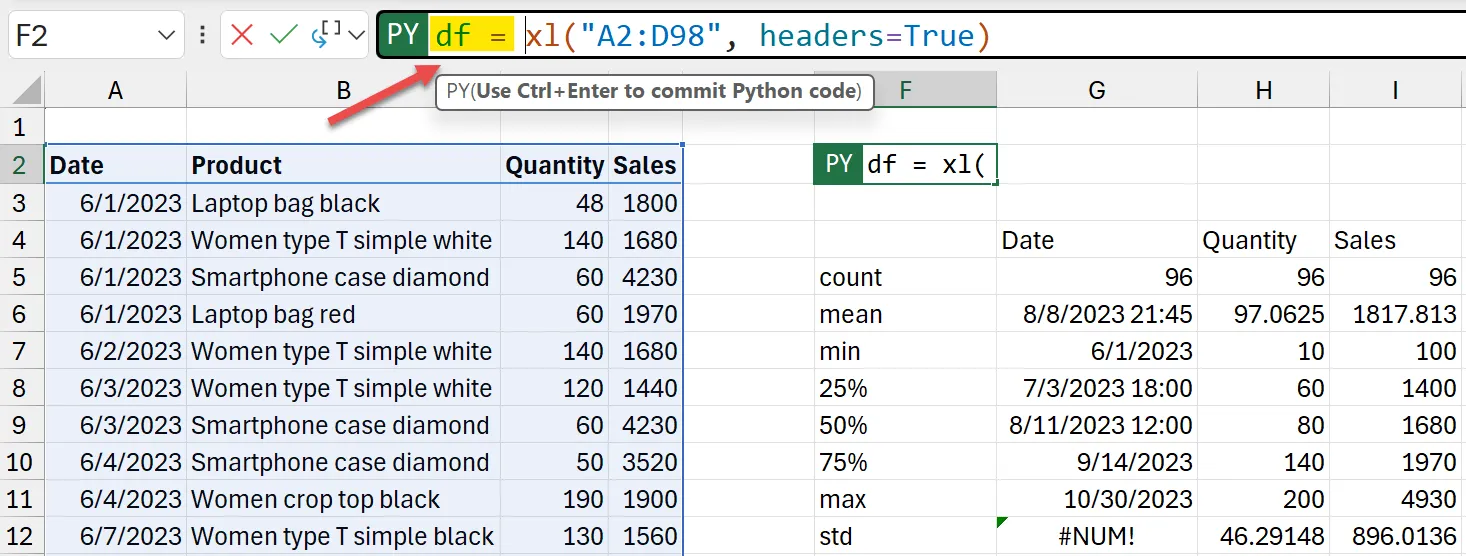Select column F header

tap(905, 91)
